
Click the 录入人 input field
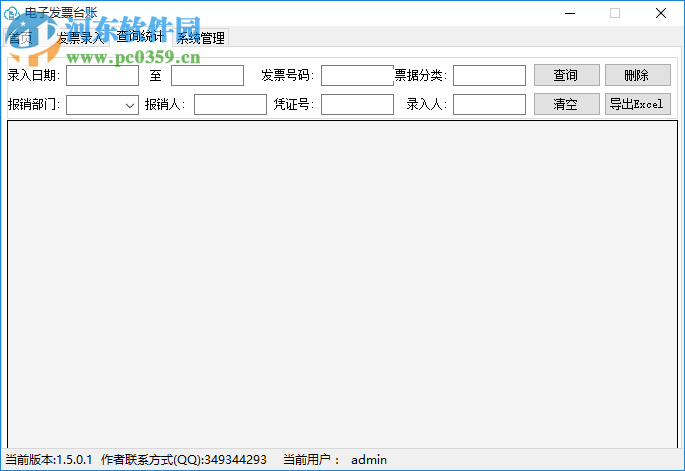tap(489, 104)
